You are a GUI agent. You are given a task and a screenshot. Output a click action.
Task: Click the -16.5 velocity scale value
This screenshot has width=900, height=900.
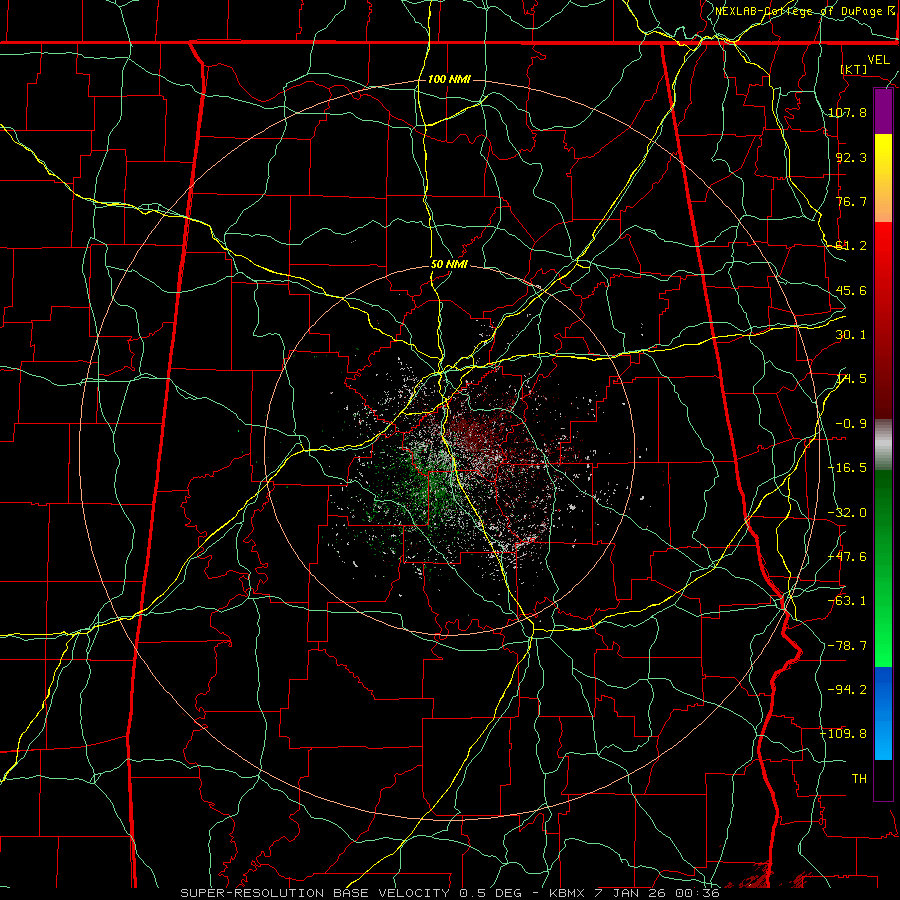click(x=847, y=468)
